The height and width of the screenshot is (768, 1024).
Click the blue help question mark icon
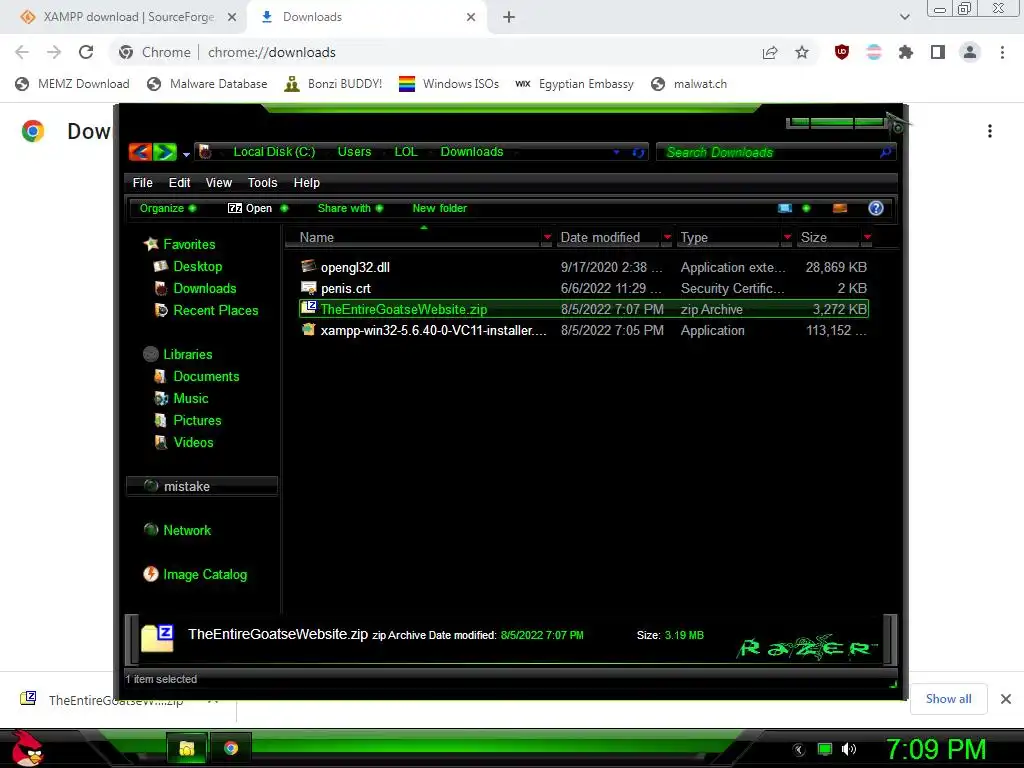(x=876, y=208)
